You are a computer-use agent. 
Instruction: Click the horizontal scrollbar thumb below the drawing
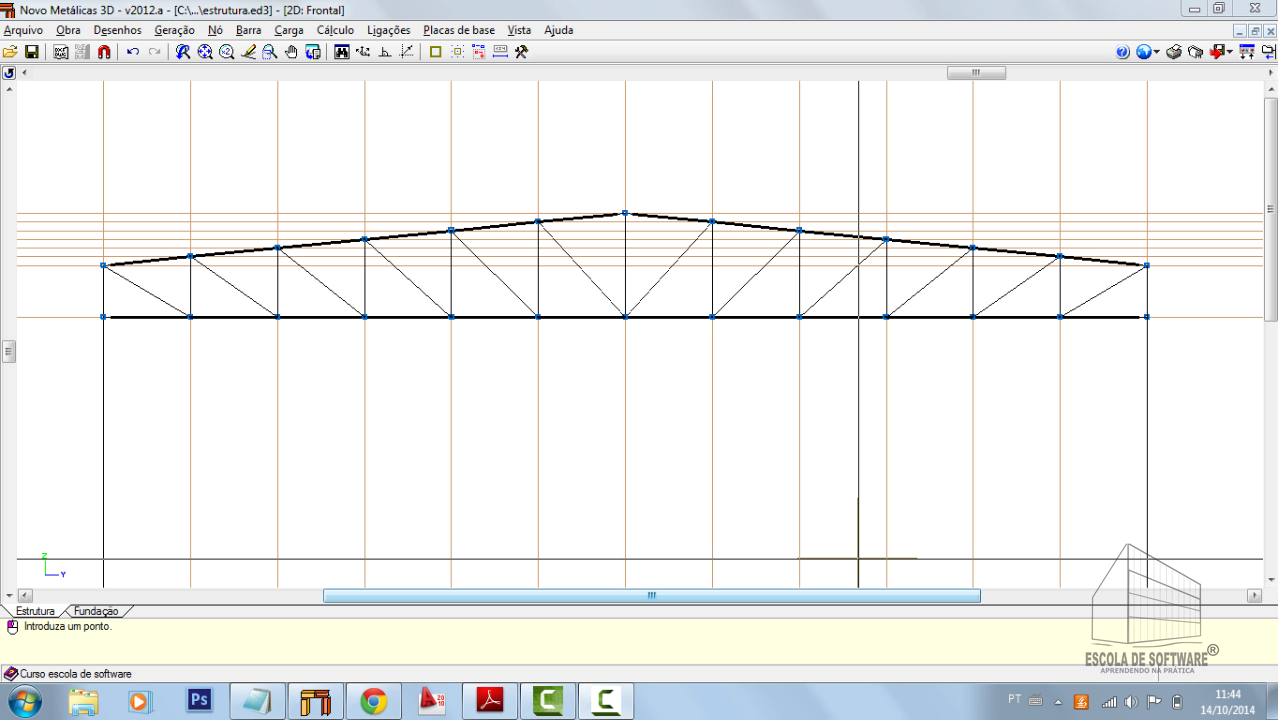(651, 596)
